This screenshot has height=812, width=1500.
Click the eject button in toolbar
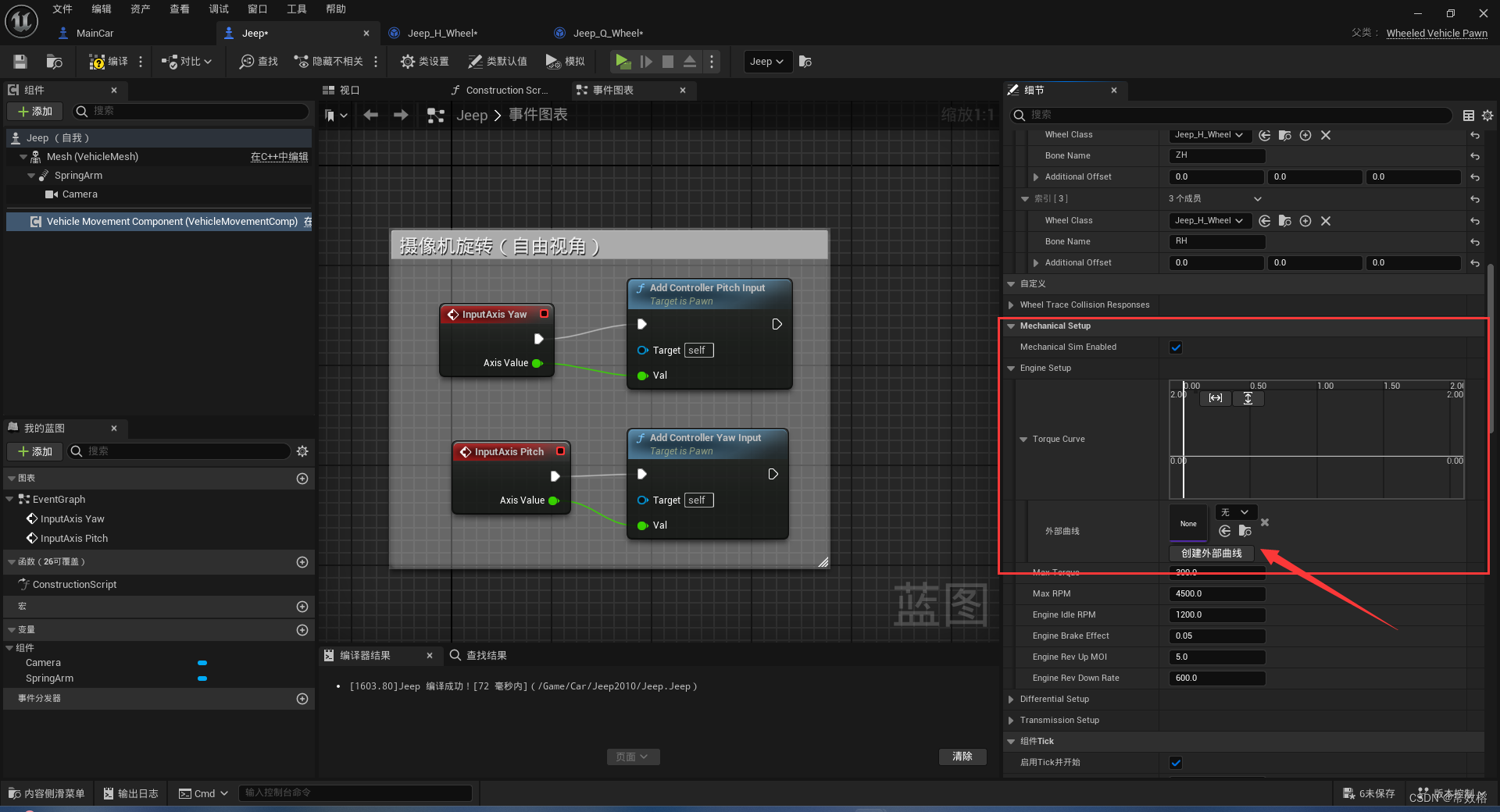pyautogui.click(x=690, y=62)
